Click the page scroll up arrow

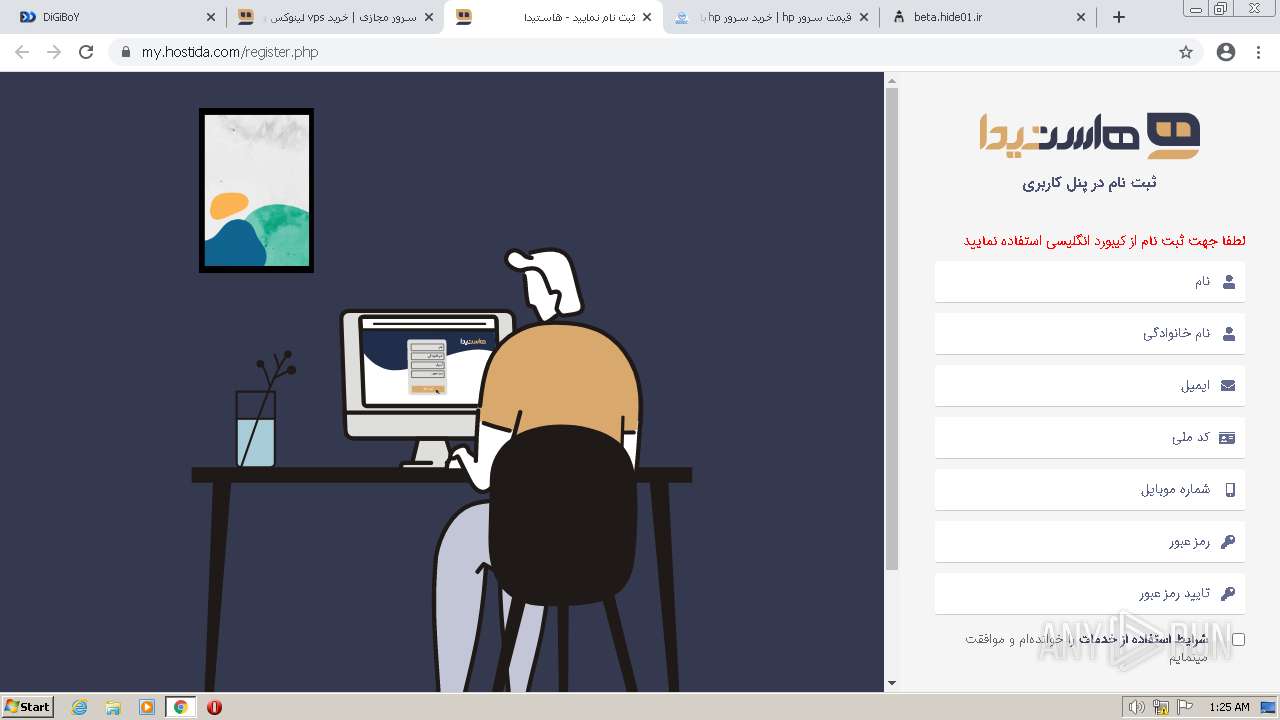click(892, 80)
